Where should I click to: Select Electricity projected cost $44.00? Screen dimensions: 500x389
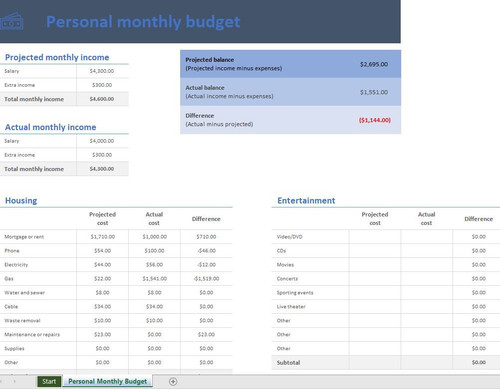103,265
